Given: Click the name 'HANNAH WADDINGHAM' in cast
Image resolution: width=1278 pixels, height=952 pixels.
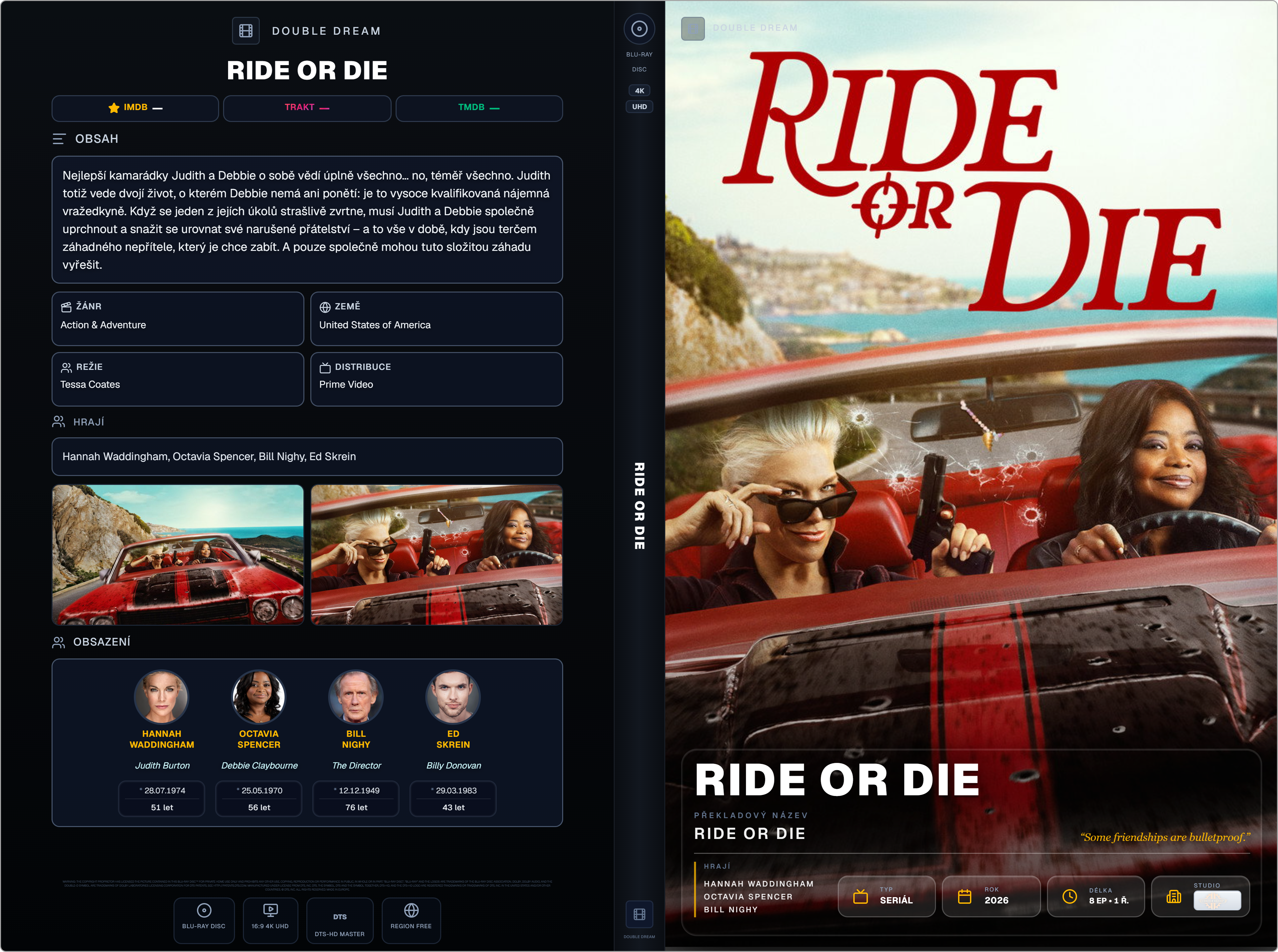Looking at the screenshot, I should coord(162,739).
